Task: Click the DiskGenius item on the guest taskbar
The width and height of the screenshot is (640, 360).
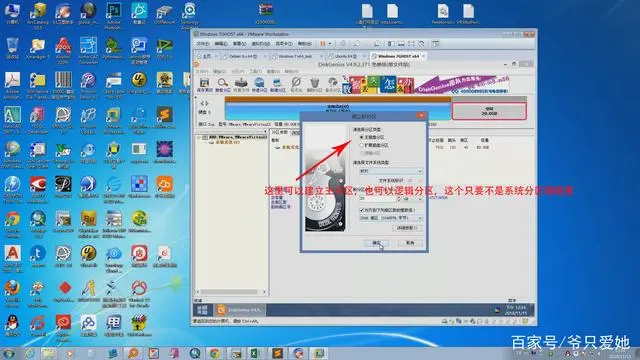Action: 240,310
